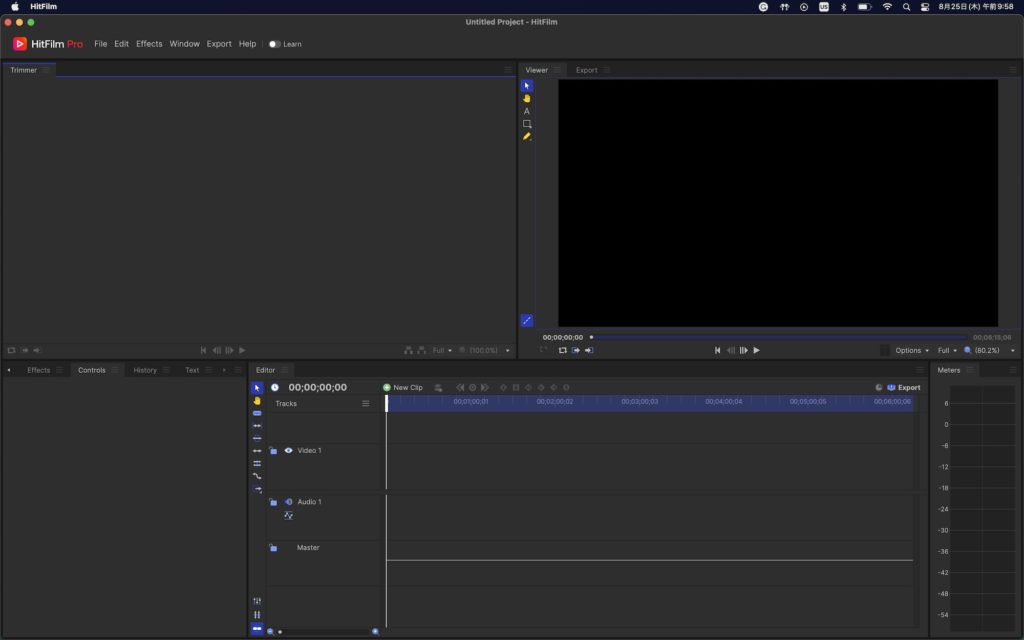Click the New Clip button
The height and width of the screenshot is (640, 1024).
(x=402, y=387)
